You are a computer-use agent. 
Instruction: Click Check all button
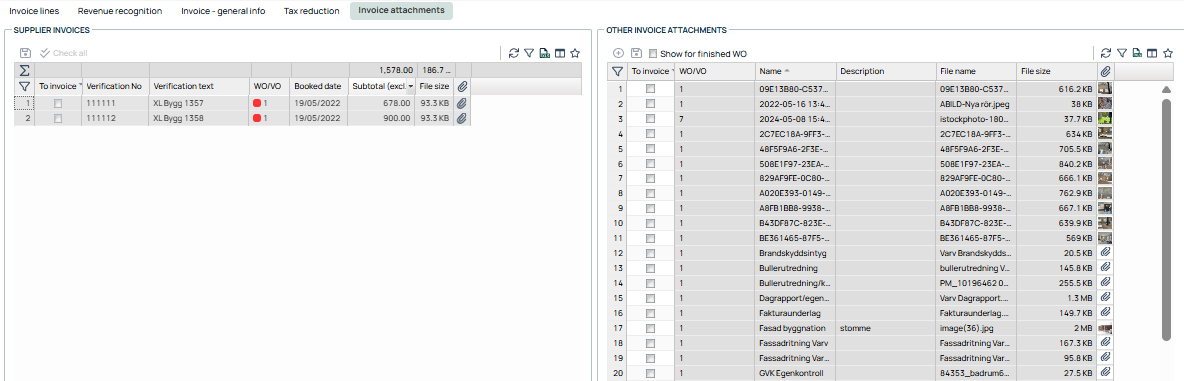click(x=63, y=53)
